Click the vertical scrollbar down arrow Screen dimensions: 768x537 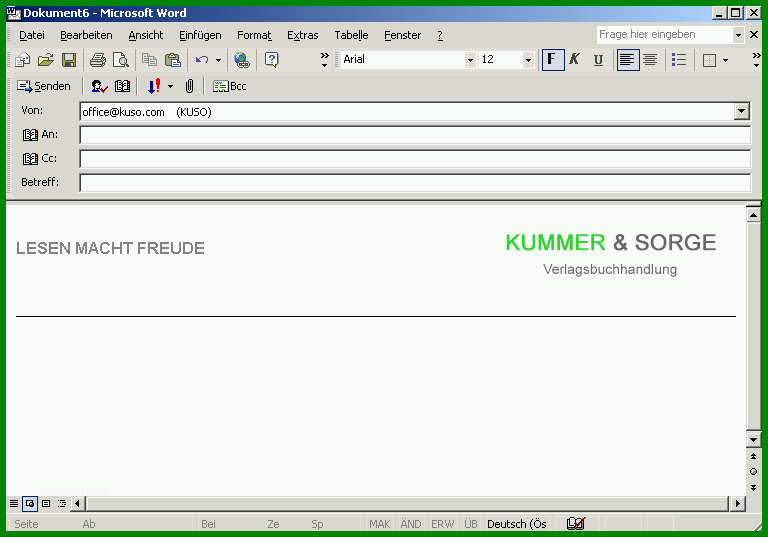pos(753,439)
